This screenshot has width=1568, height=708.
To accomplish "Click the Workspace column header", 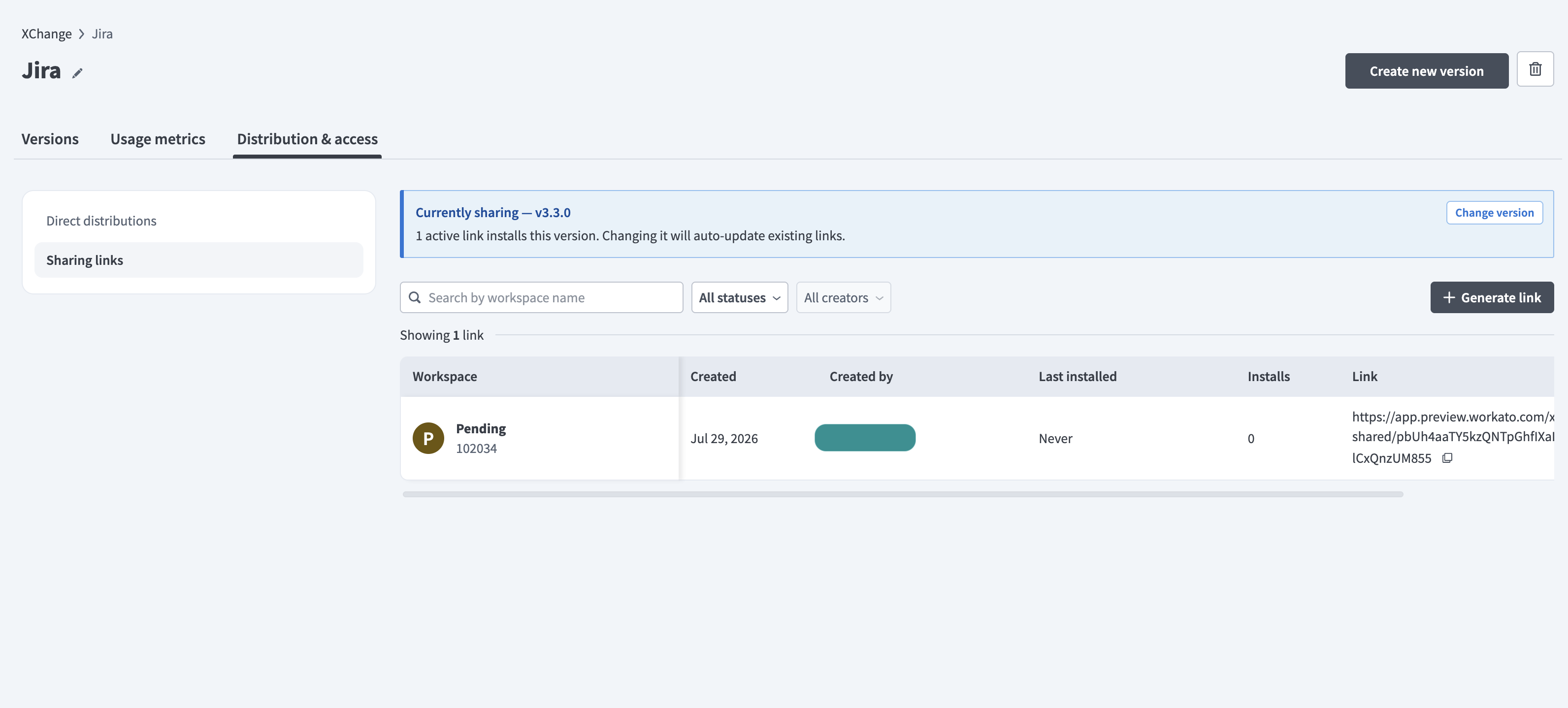I will [x=444, y=376].
